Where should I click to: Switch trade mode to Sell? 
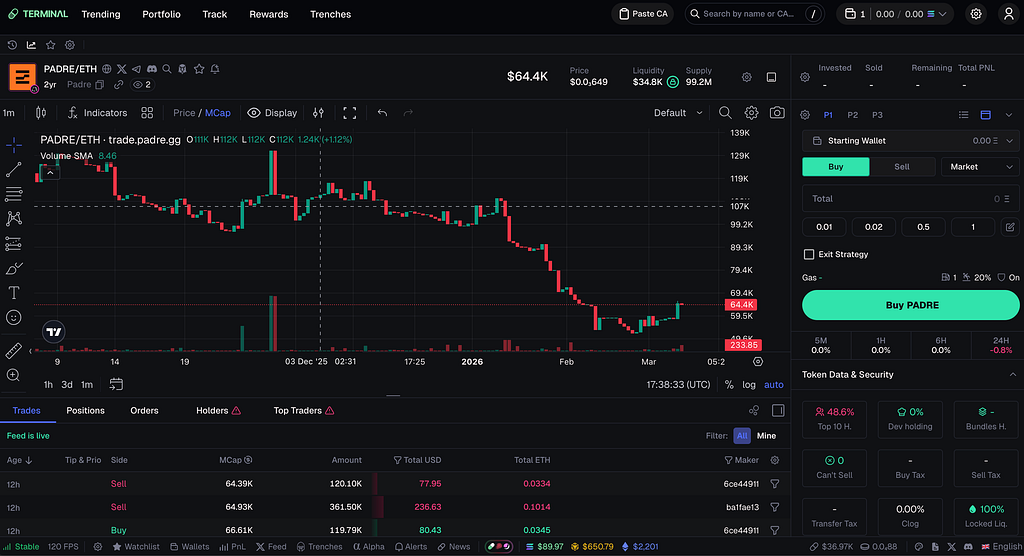902,167
